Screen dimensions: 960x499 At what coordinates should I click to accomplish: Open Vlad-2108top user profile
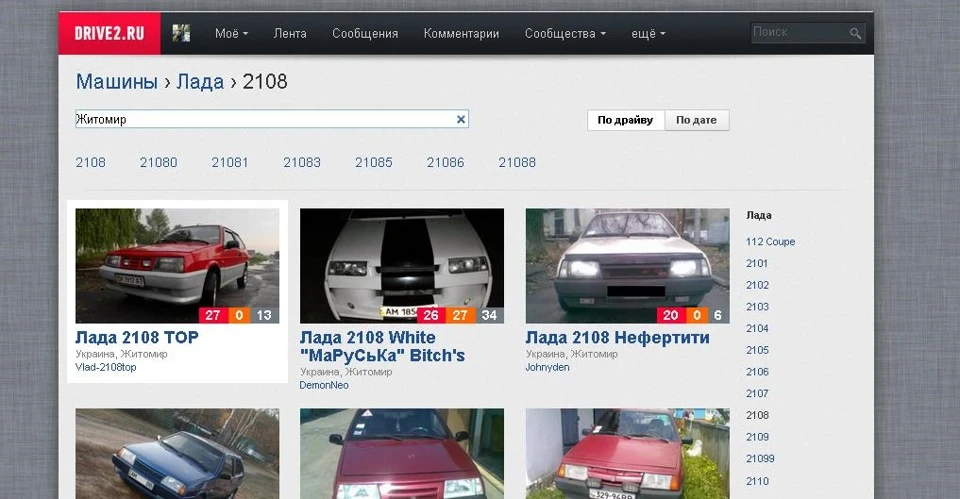[106, 367]
